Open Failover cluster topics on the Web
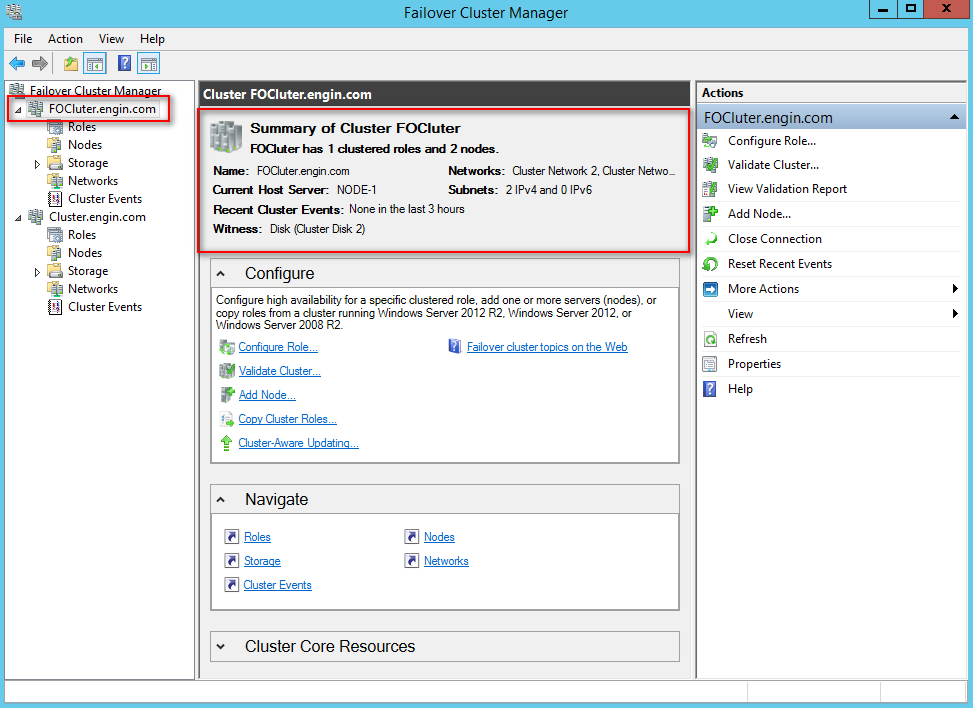Image resolution: width=973 pixels, height=708 pixels. coord(547,347)
